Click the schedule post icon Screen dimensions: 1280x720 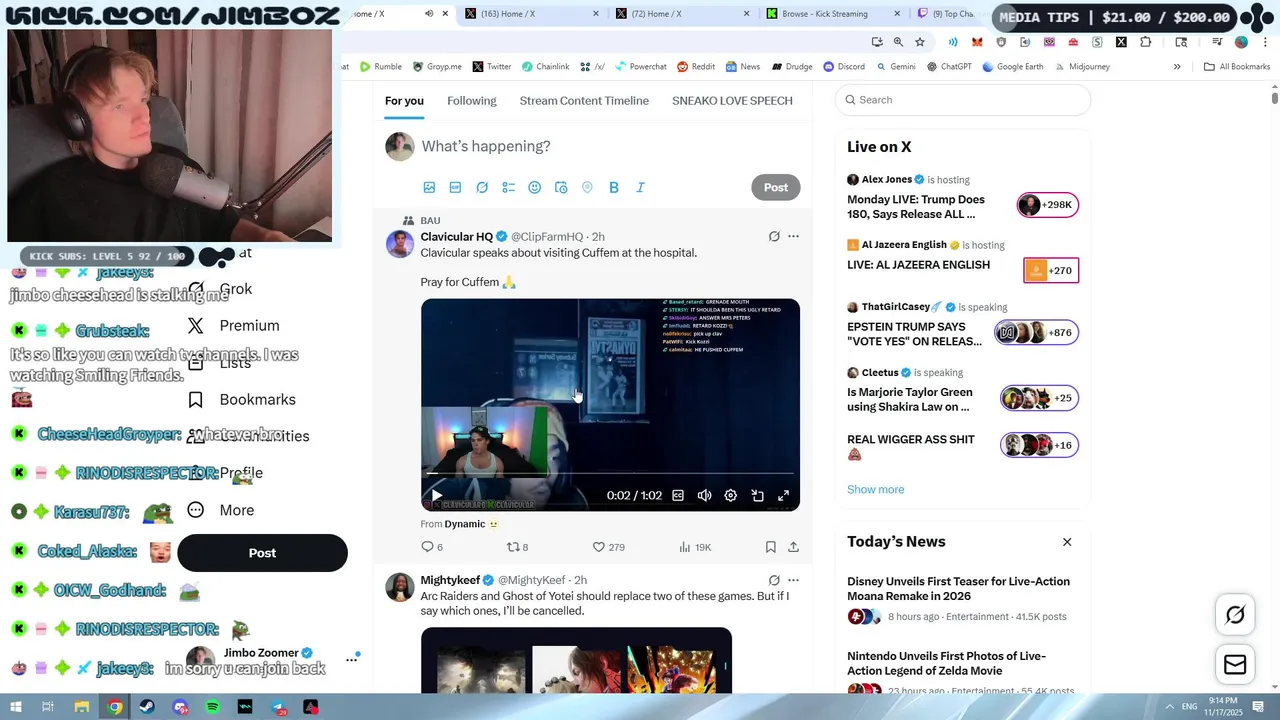click(x=561, y=187)
